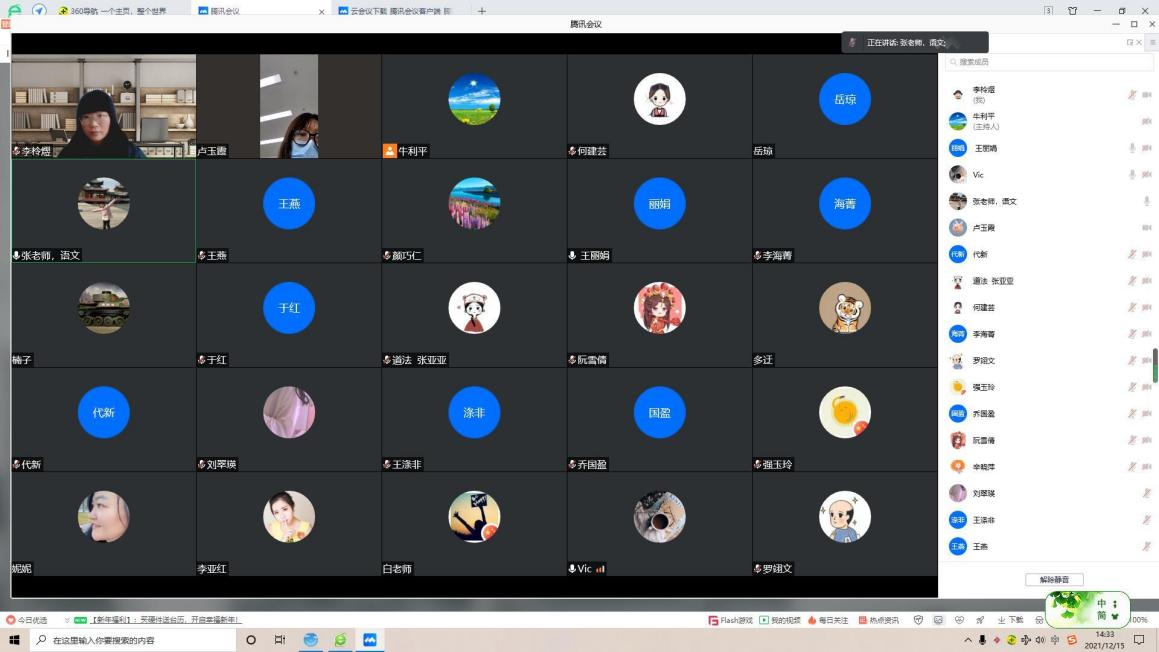Click the camera icon beside 卢玉霞 in list
The image size is (1159, 652).
(x=1146, y=228)
